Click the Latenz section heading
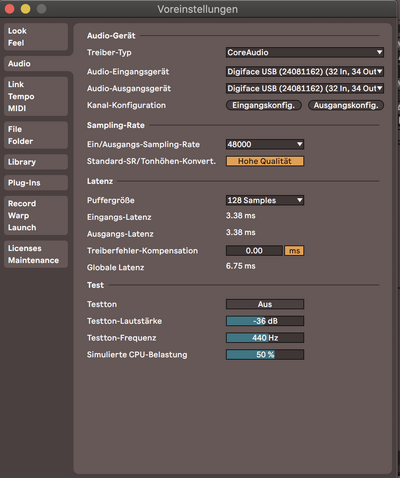The width and height of the screenshot is (400, 478). 100,181
